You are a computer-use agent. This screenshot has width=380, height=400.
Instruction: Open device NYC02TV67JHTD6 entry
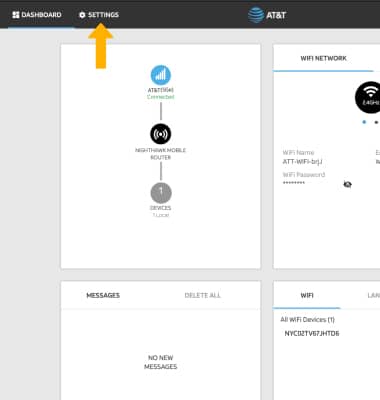(312, 333)
